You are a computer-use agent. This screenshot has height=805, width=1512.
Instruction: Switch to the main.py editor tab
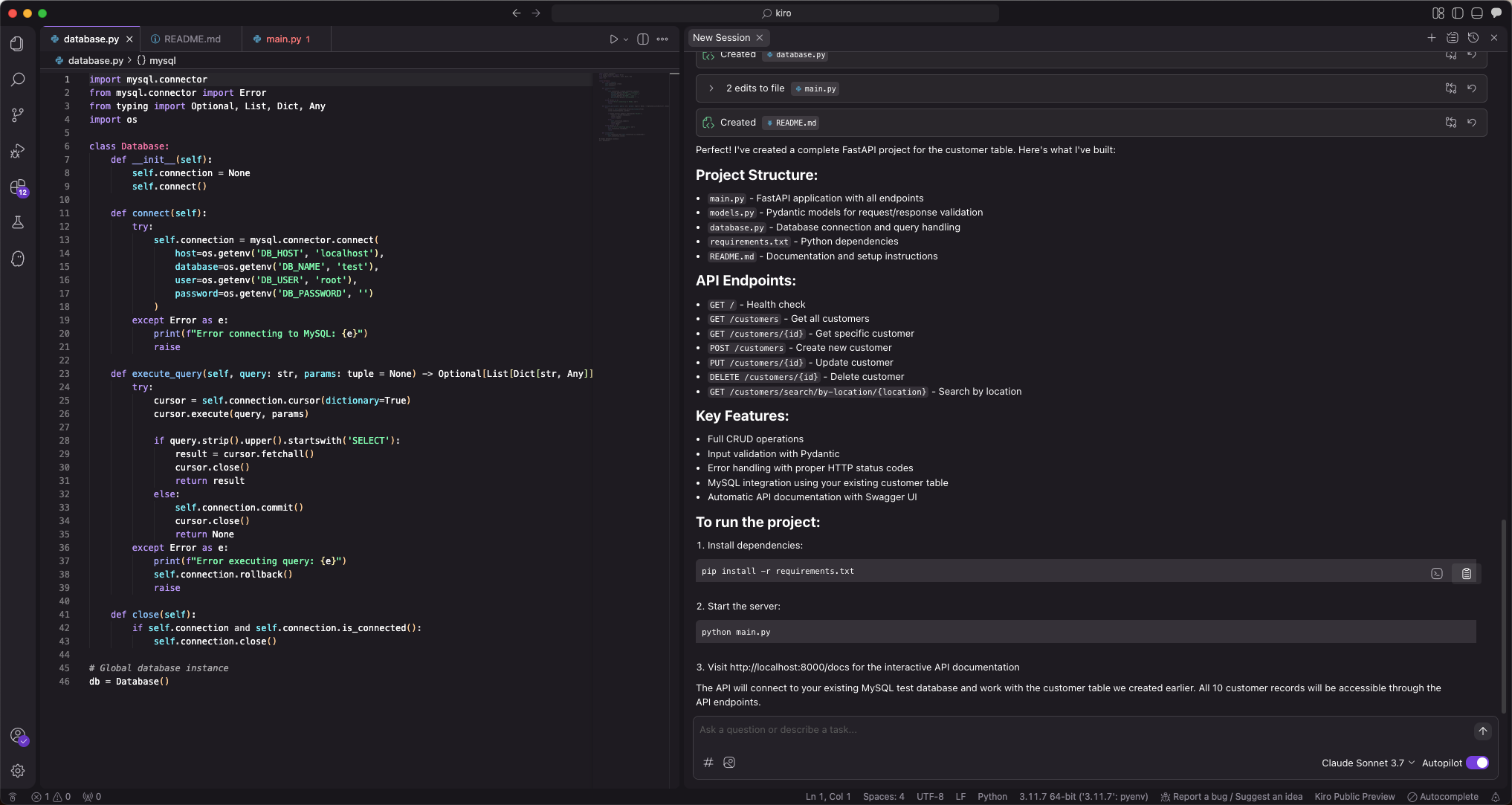click(283, 39)
